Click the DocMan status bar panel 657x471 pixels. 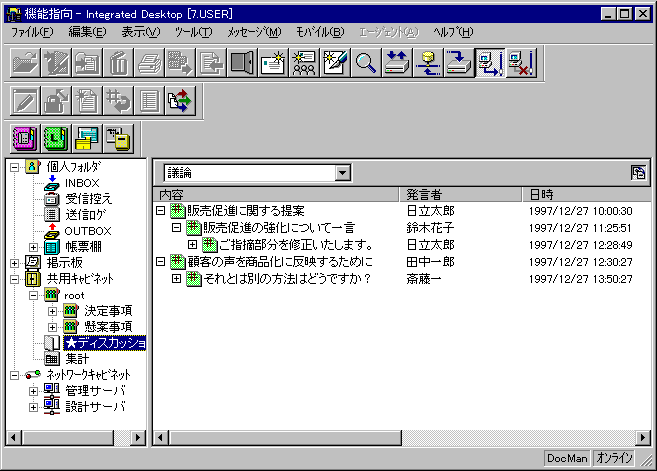click(567, 458)
